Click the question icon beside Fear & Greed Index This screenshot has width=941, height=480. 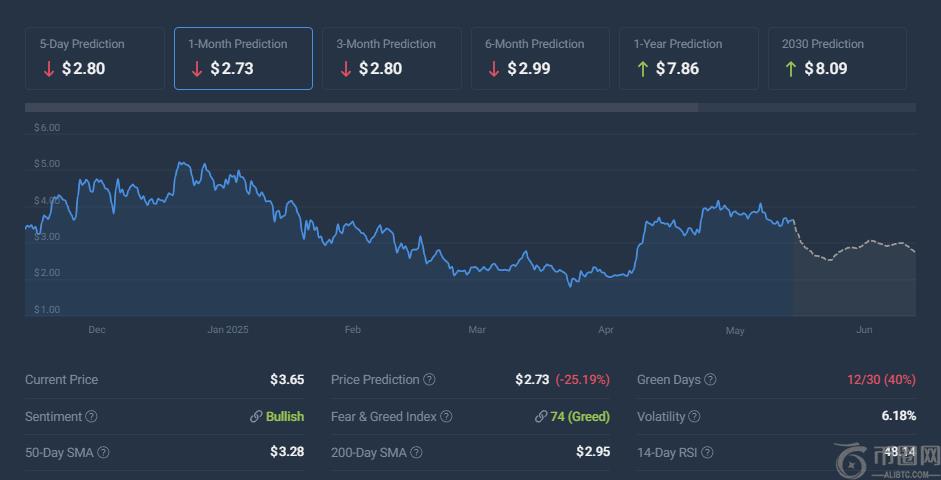coord(446,416)
